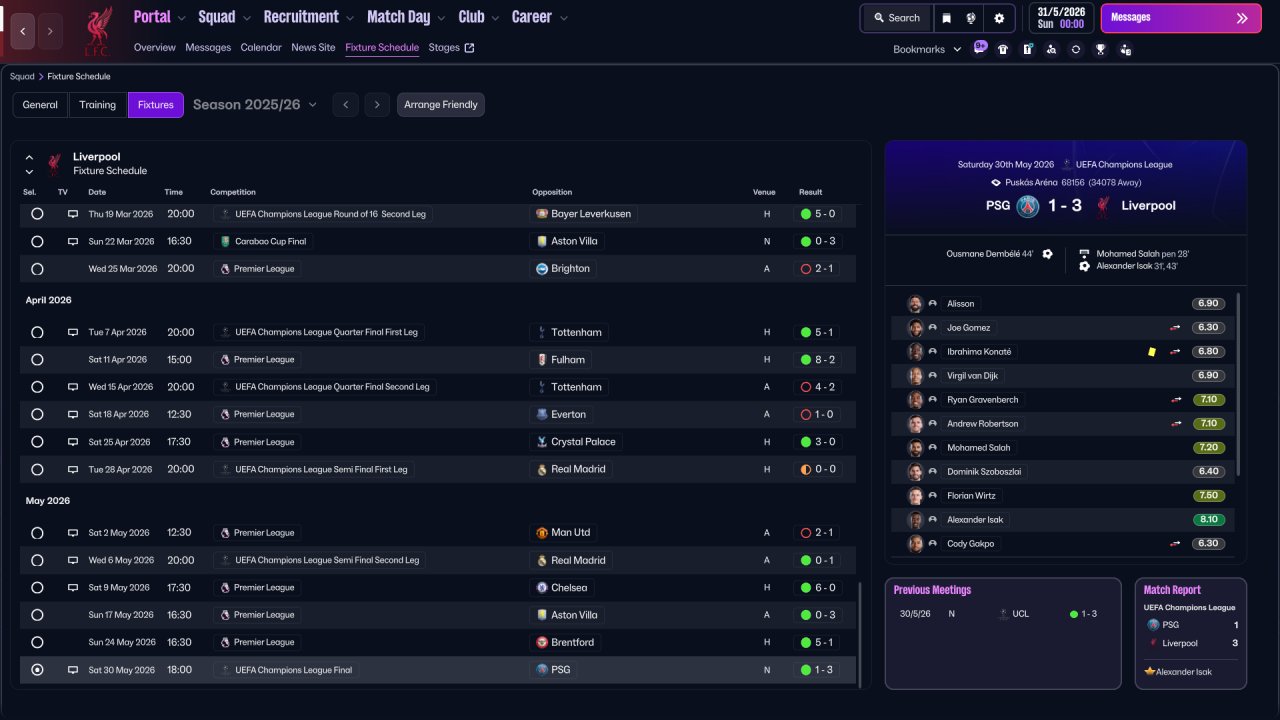Go back with the left arrow button
Screen dimensions: 1280x720
24,31
